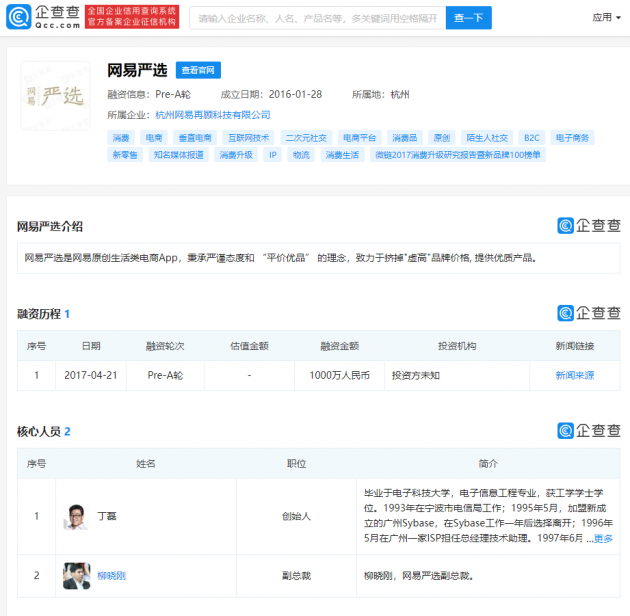Click the 投资方未知 investor cell
Viewport: 630px width, 616px height.
[457, 375]
